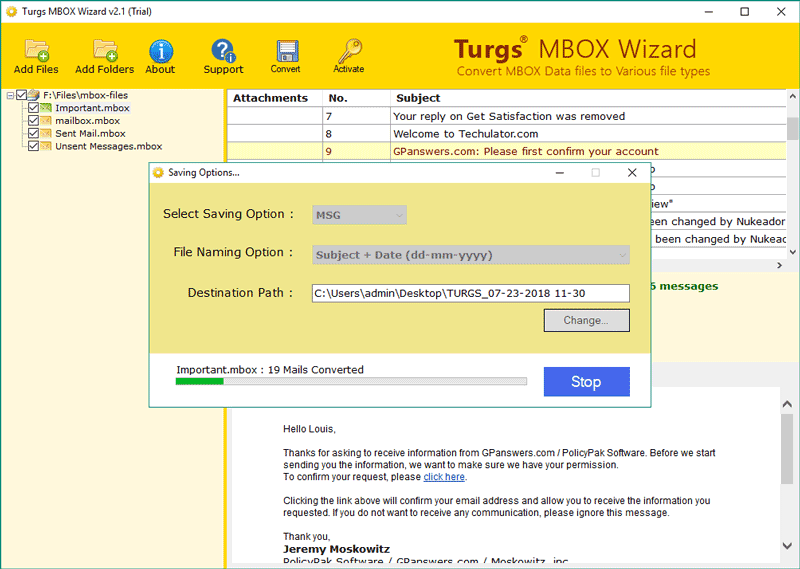
Task: Click the mailbox.mbox envelope icon
Action: pyautogui.click(x=46, y=120)
